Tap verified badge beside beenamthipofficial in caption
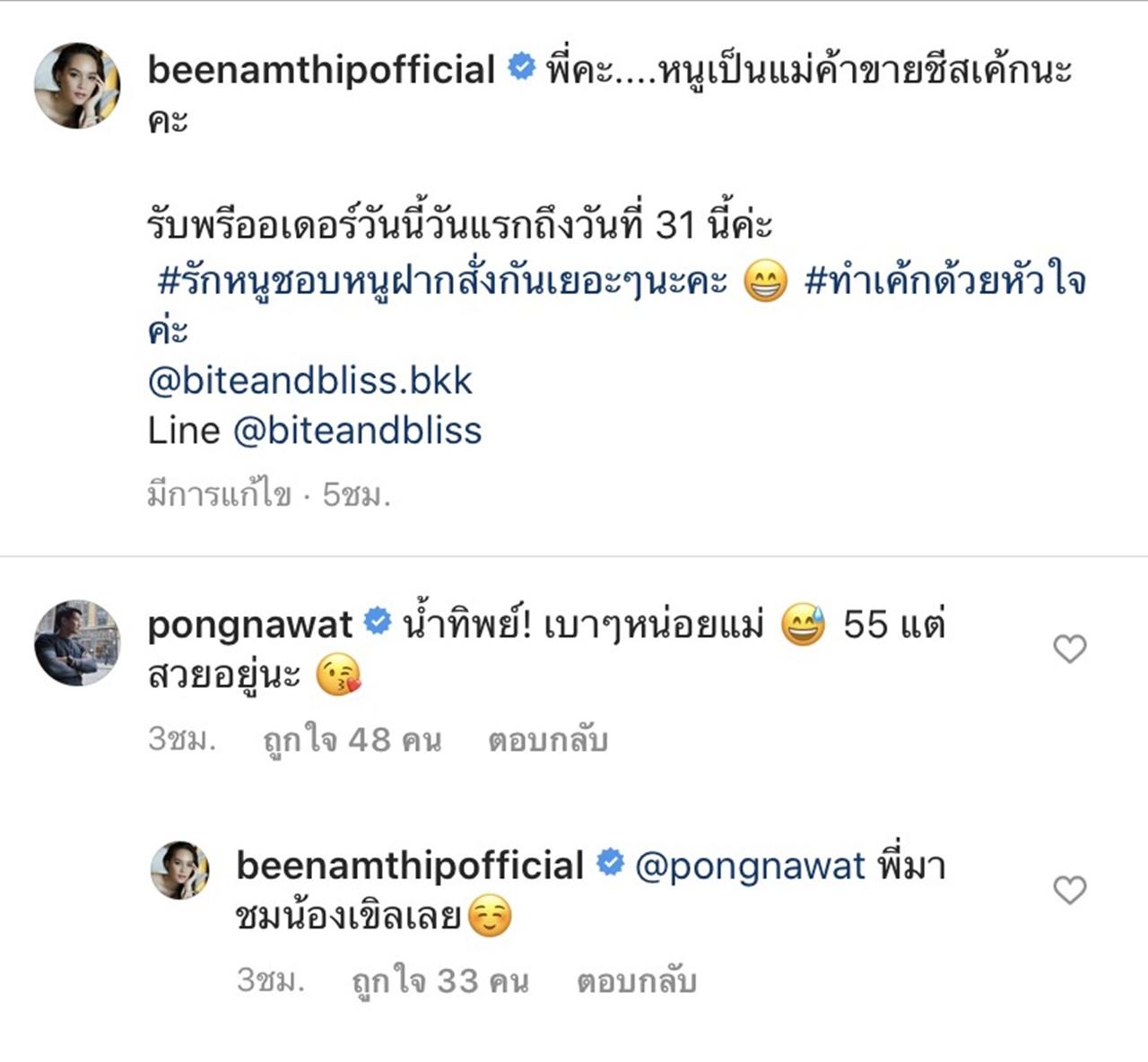This screenshot has height=1062, width=1148. point(521,67)
